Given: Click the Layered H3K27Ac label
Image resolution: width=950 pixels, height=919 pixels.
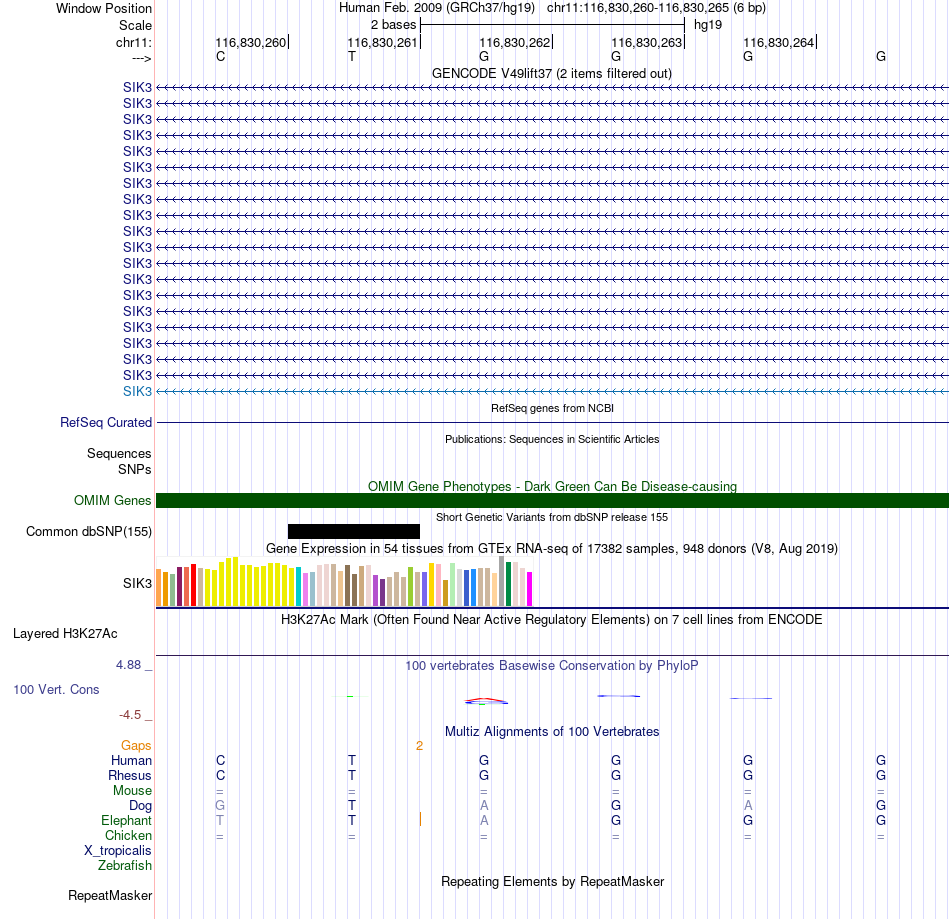Looking at the screenshot, I should click(65, 634).
